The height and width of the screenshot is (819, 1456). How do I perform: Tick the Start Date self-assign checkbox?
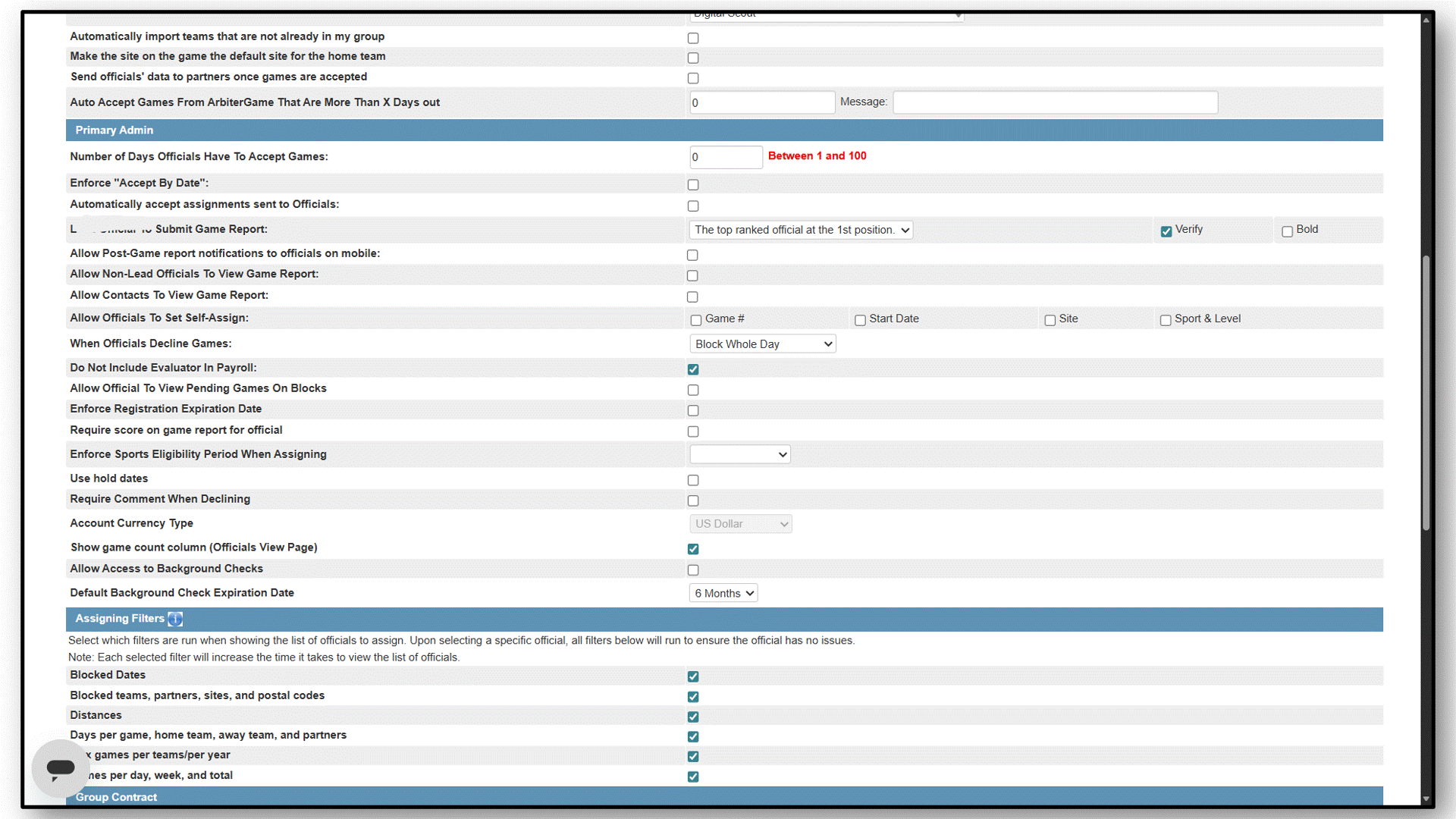click(x=860, y=320)
